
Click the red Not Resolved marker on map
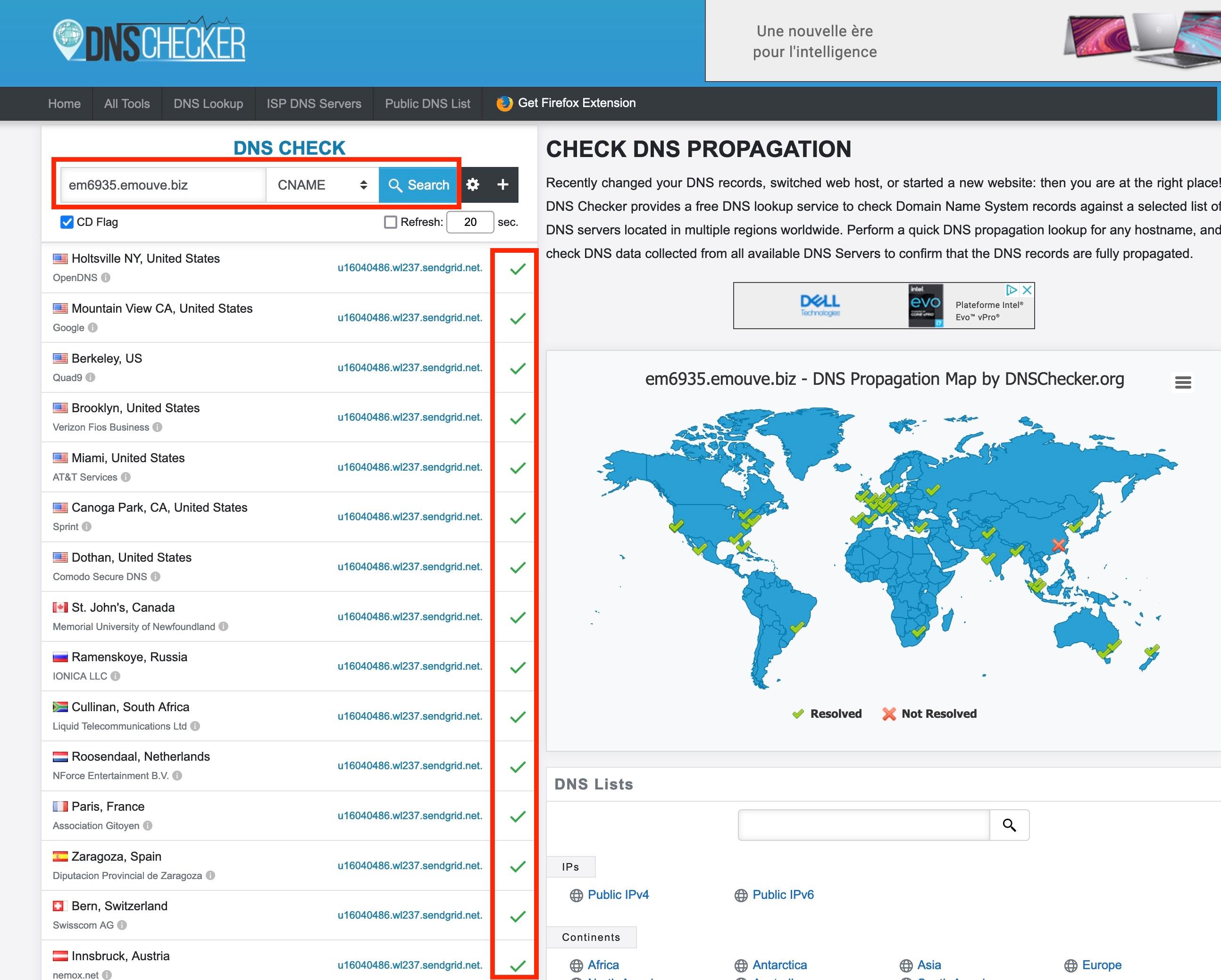1058,545
